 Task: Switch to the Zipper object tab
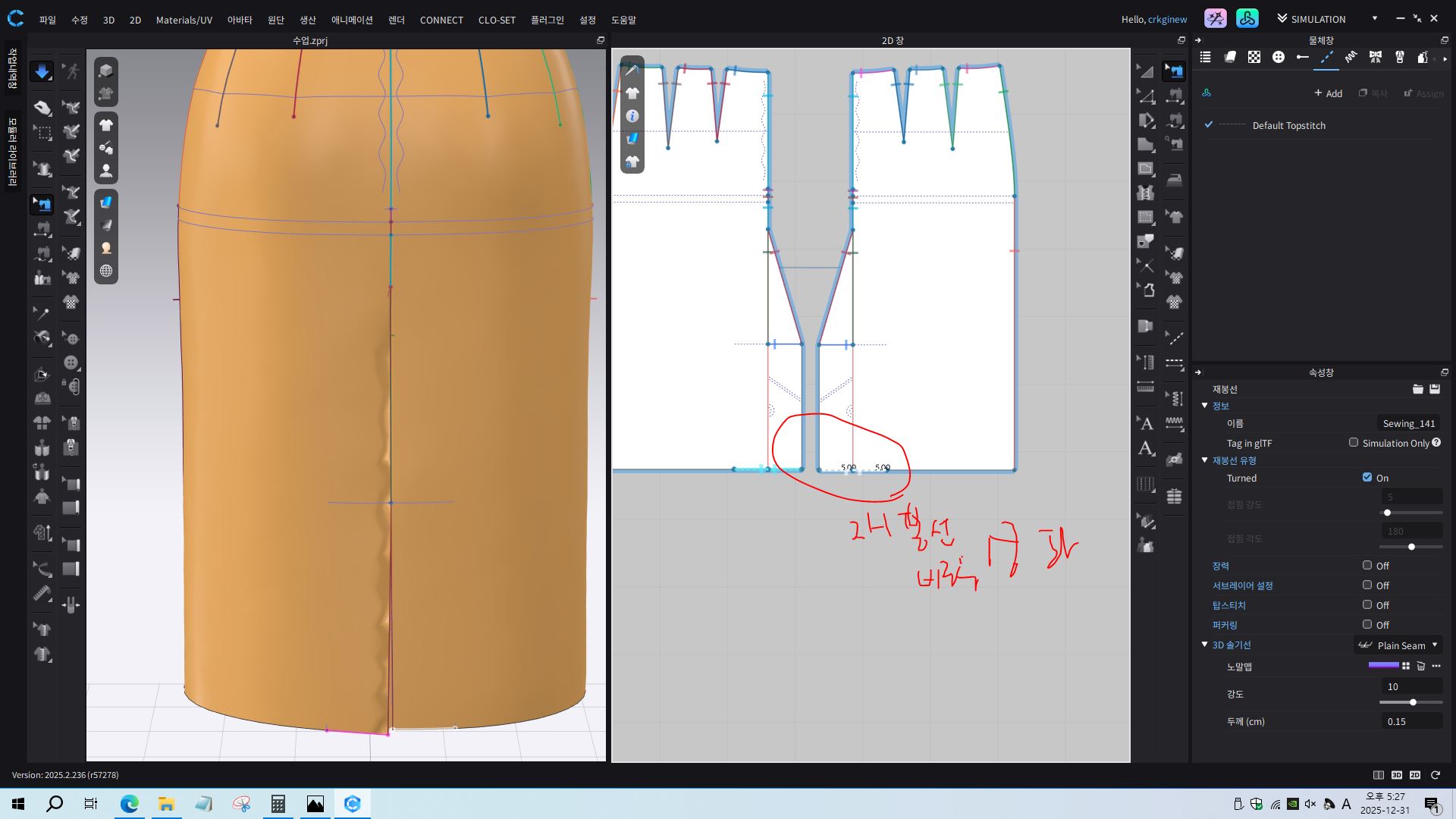[1399, 57]
